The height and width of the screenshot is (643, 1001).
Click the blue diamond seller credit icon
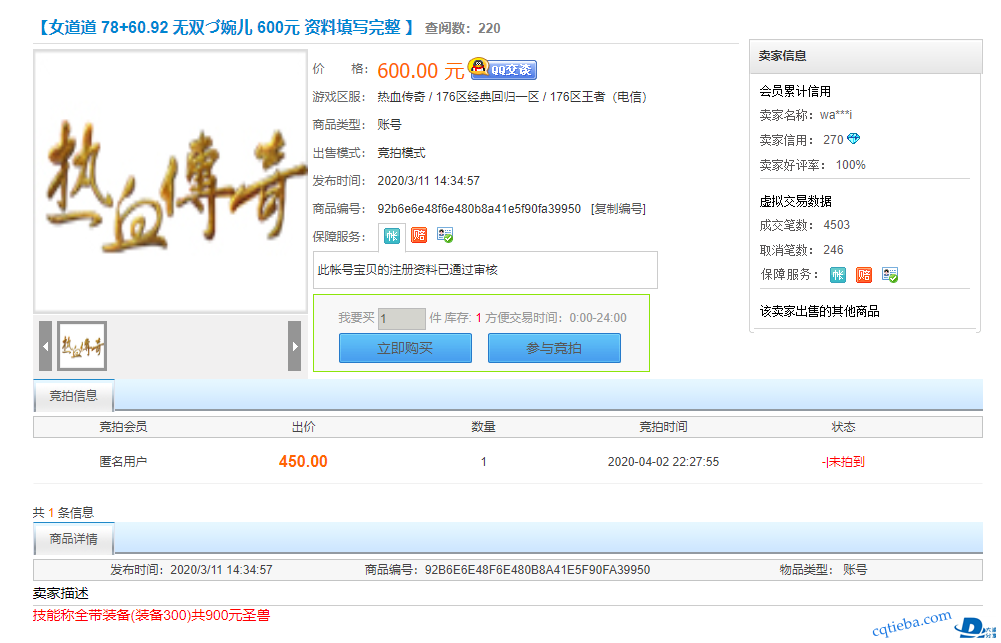click(854, 139)
